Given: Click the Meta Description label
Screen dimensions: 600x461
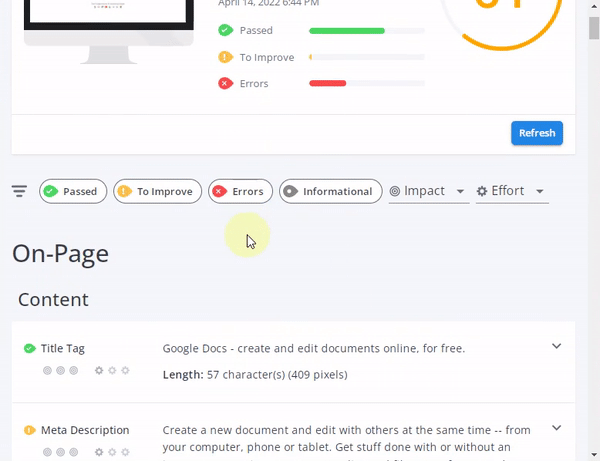Looking at the screenshot, I should pyautogui.click(x=85, y=430).
